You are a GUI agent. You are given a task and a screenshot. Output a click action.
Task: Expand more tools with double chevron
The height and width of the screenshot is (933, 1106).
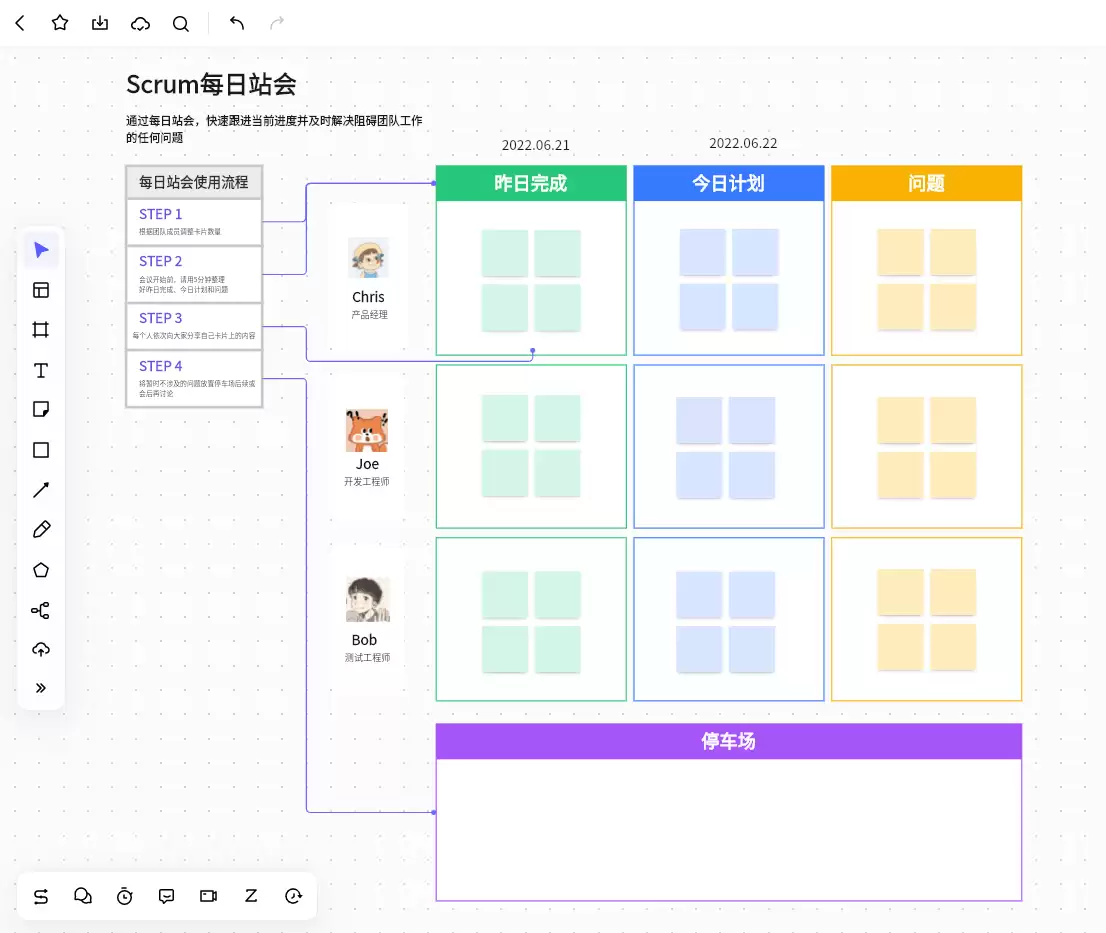[x=41, y=688]
